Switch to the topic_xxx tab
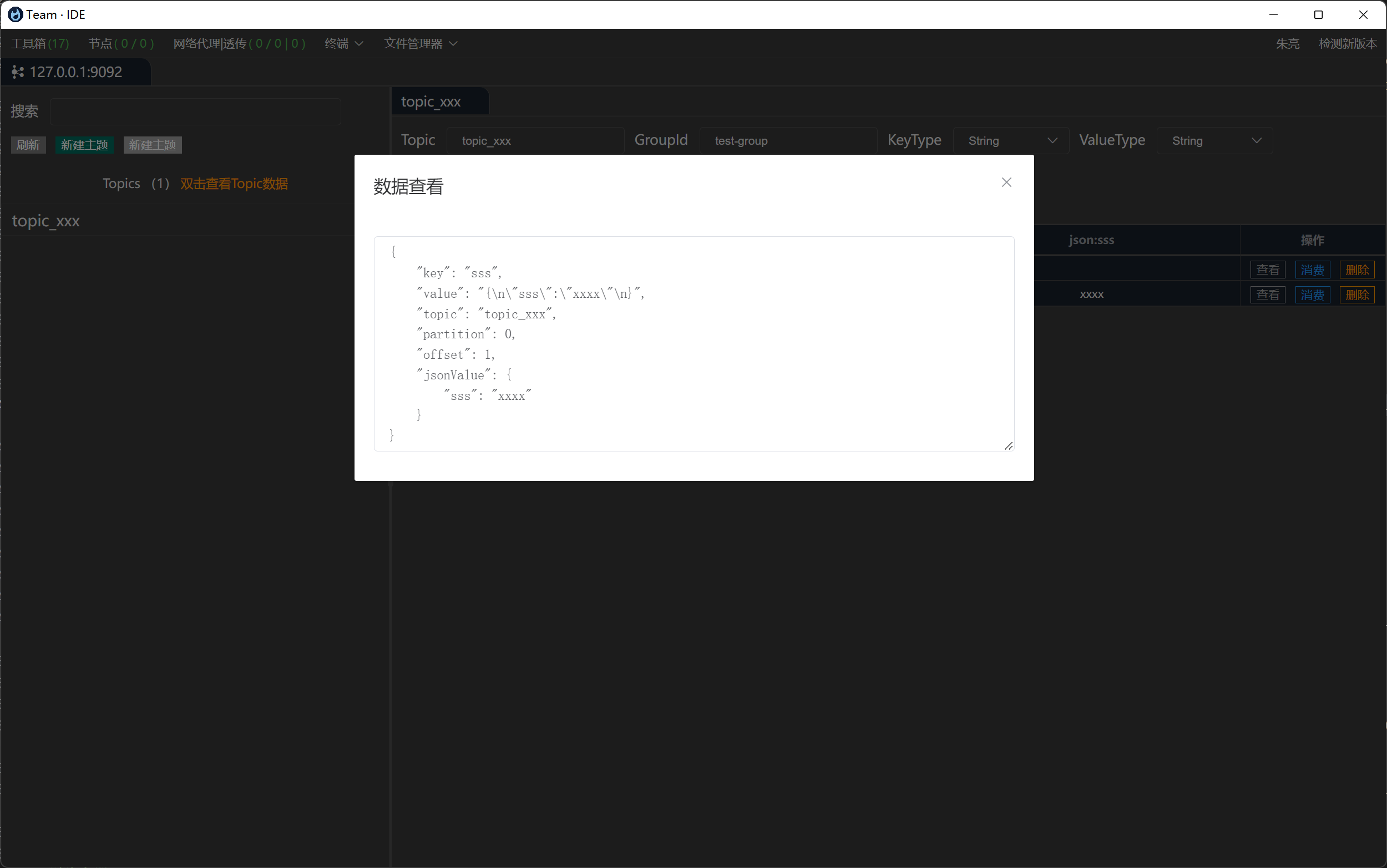This screenshot has width=1387, height=868. point(431,101)
